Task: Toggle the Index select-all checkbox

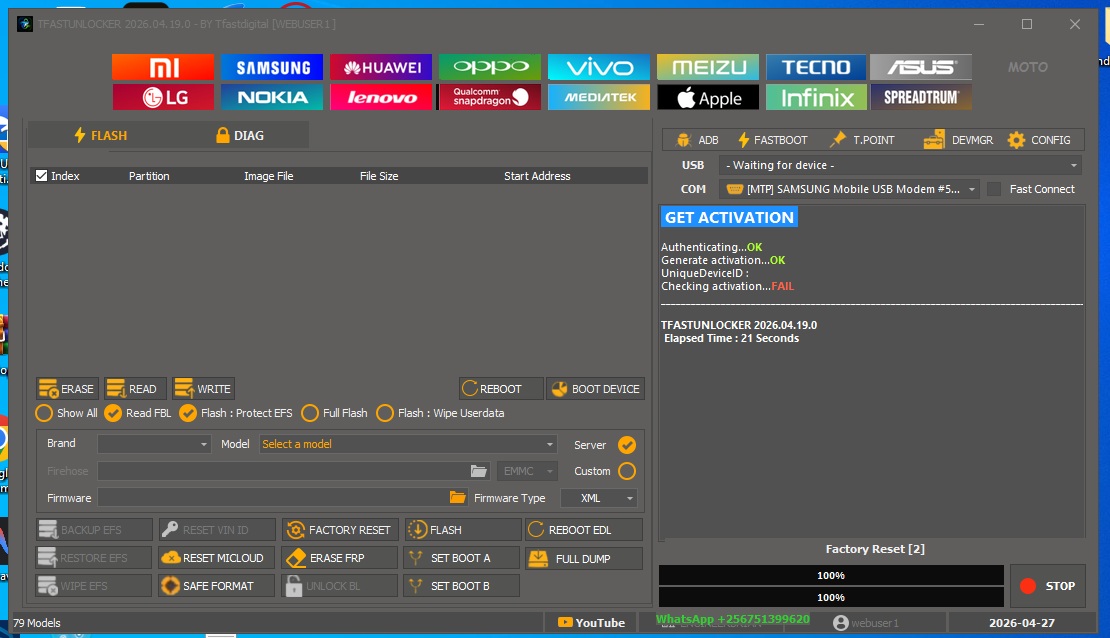Action: [42, 176]
